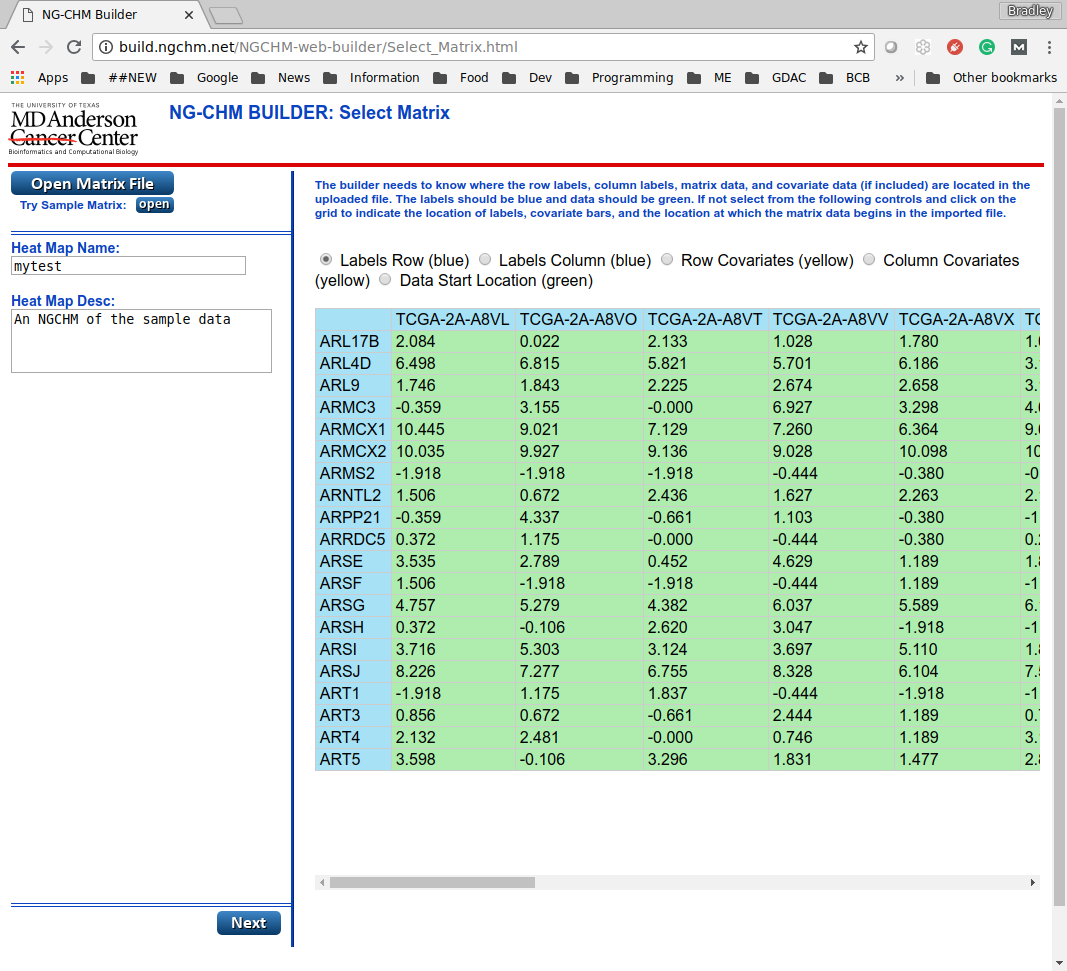Click column header TCGA-2A-A8VO
Screen dimensions: 1067x971
coord(578,319)
